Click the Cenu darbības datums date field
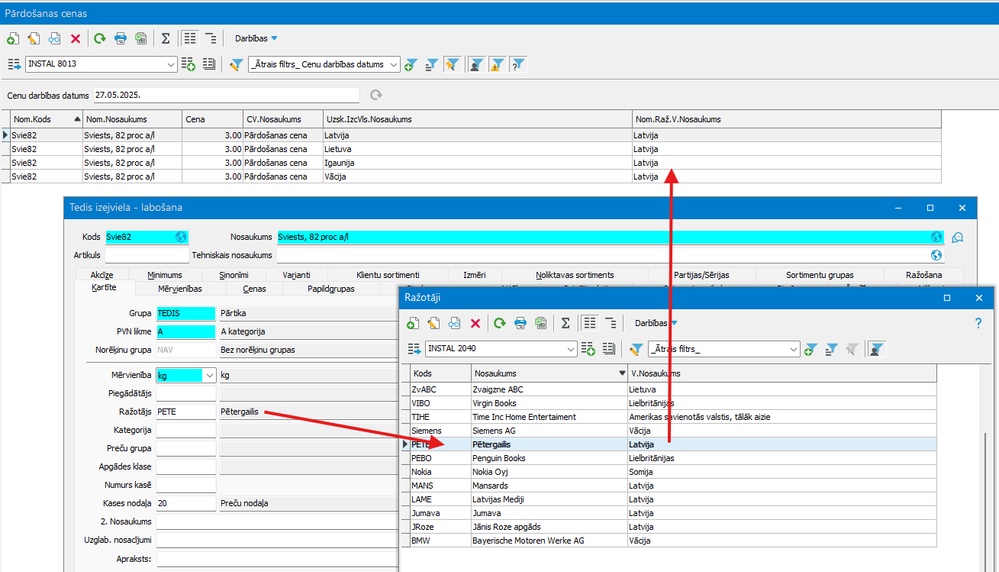The width and height of the screenshot is (999, 572). tap(226, 95)
